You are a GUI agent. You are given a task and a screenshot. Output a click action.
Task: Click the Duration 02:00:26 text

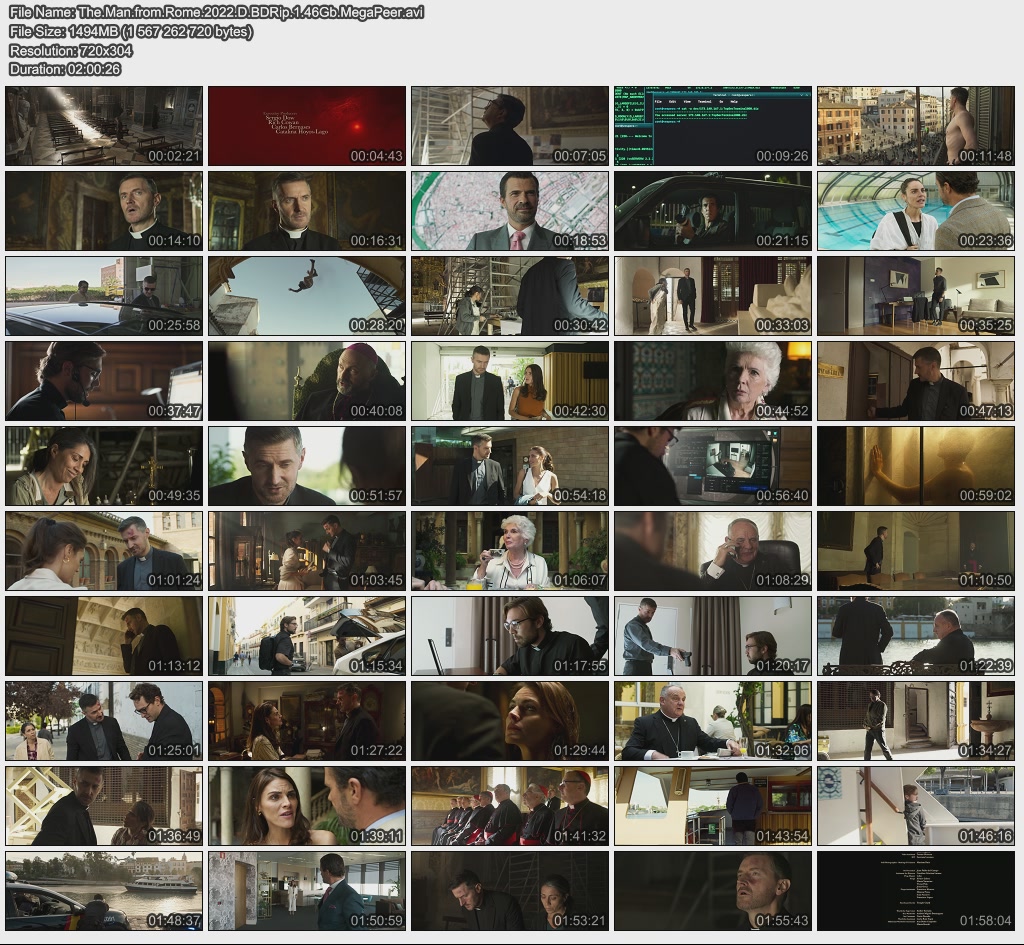pyautogui.click(x=65, y=69)
